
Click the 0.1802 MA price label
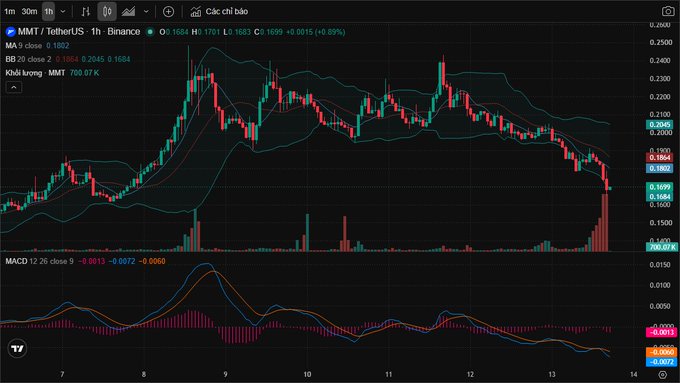(660, 168)
